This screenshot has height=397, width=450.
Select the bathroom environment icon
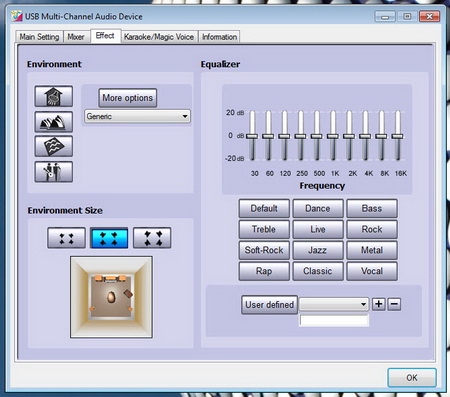pyautogui.click(x=54, y=96)
